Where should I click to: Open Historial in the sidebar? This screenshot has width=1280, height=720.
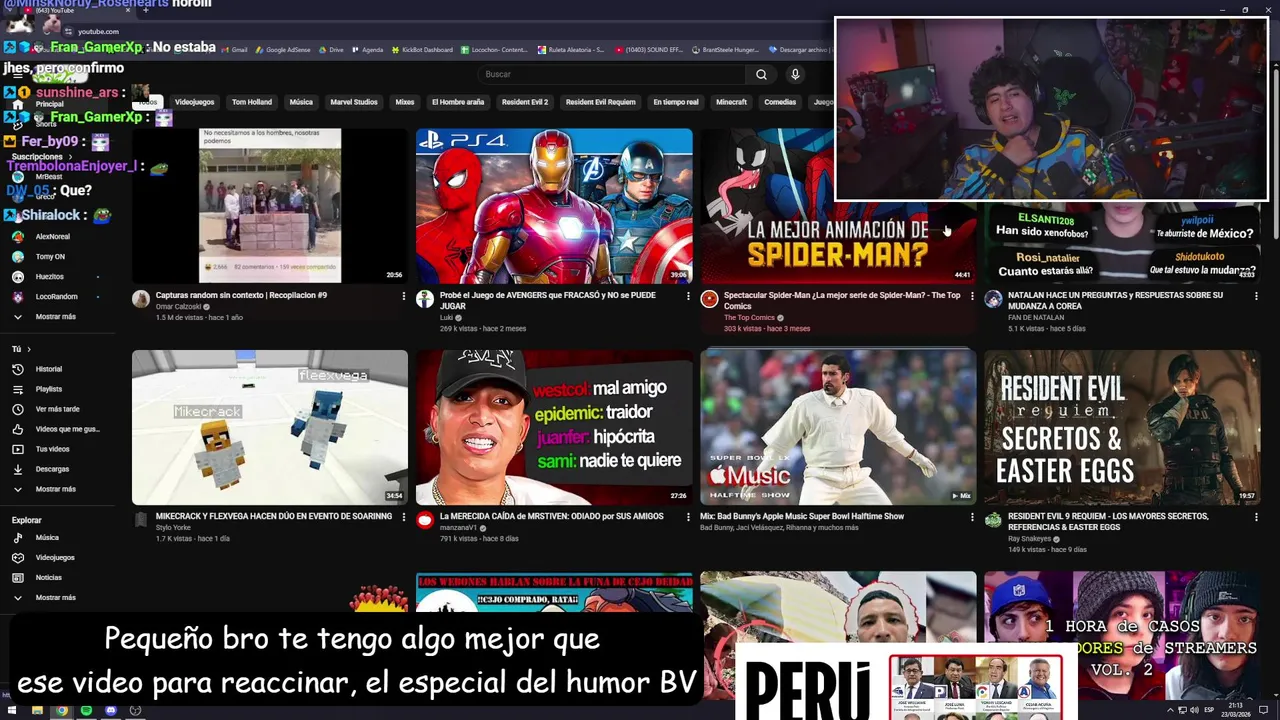pos(49,369)
